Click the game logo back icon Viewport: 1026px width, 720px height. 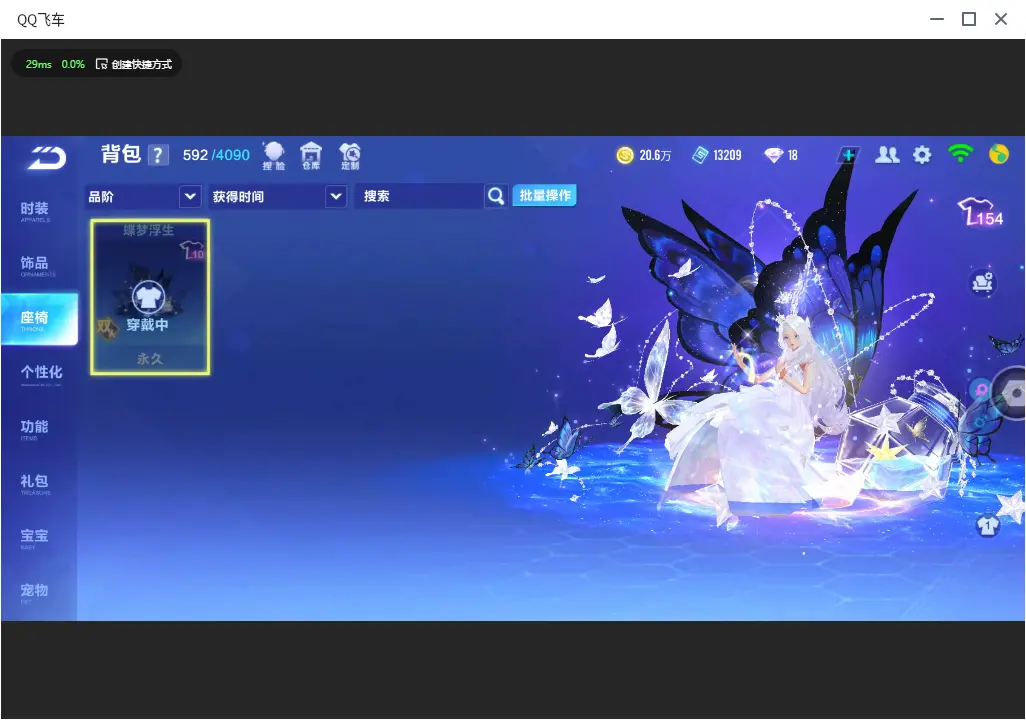pyautogui.click(x=46, y=157)
